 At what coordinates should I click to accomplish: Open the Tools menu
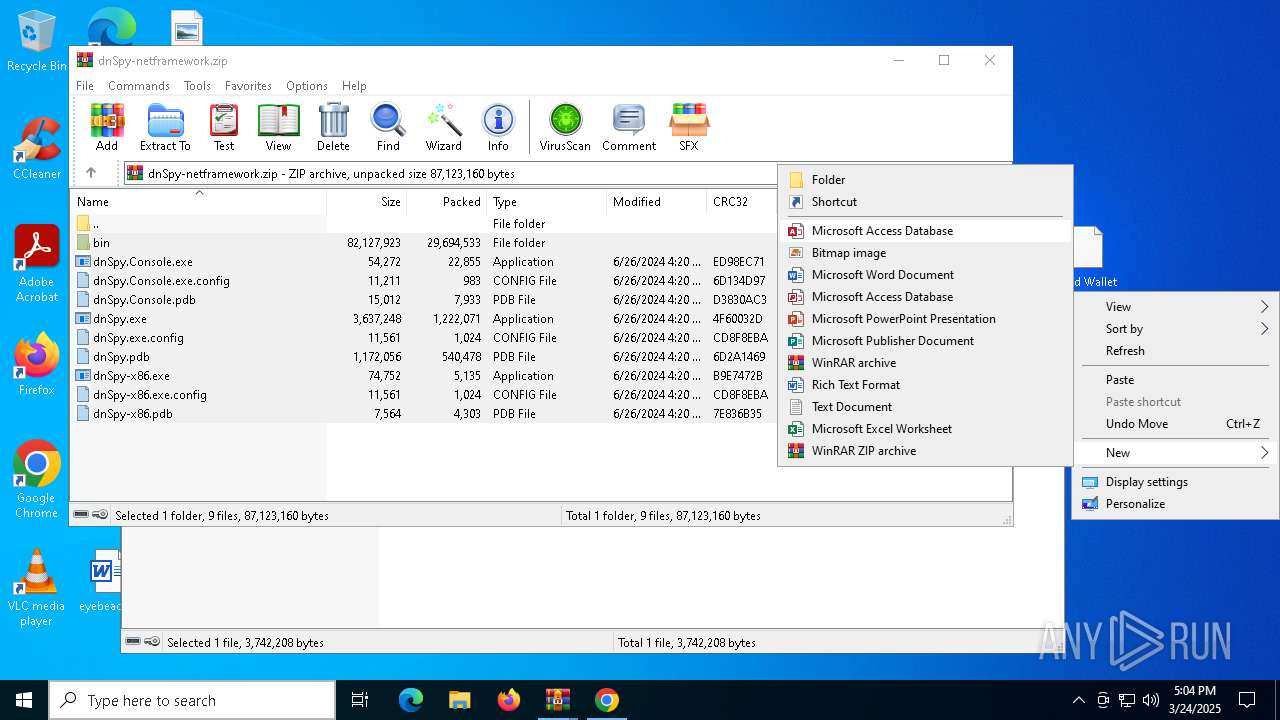[197, 86]
